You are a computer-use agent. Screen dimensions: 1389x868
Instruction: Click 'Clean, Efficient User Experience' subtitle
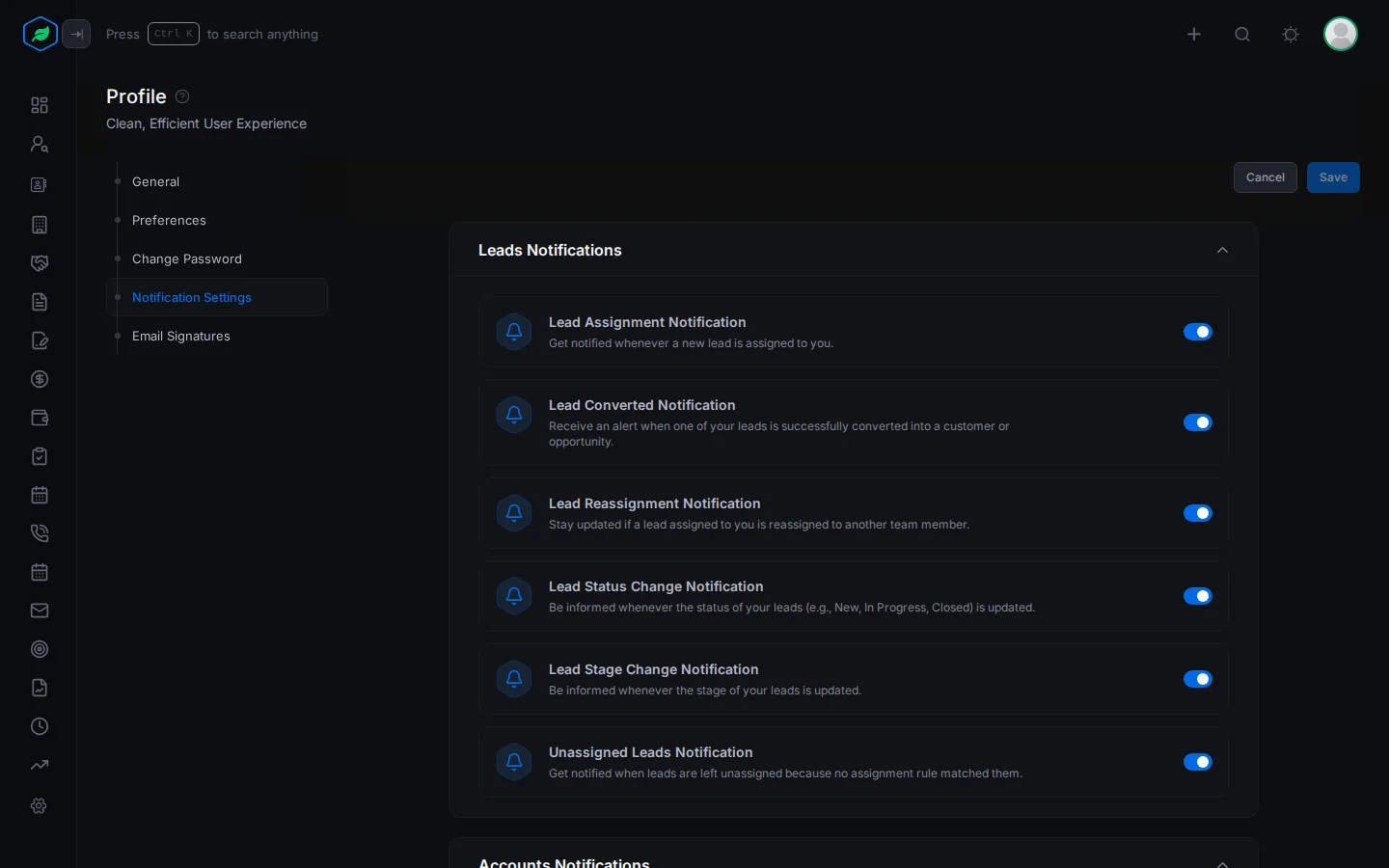tap(206, 123)
